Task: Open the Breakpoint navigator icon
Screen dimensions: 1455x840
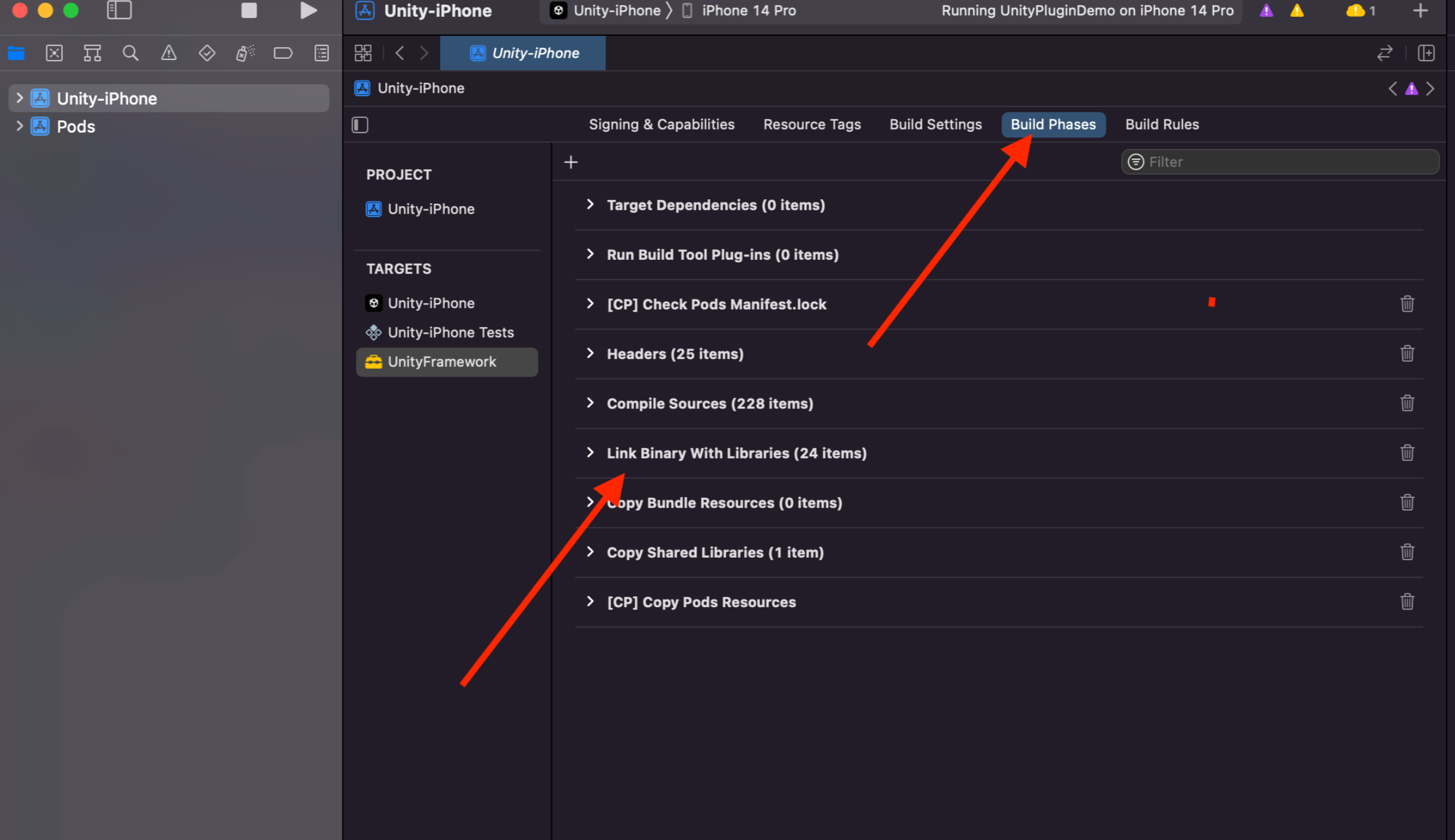Action: 283,54
